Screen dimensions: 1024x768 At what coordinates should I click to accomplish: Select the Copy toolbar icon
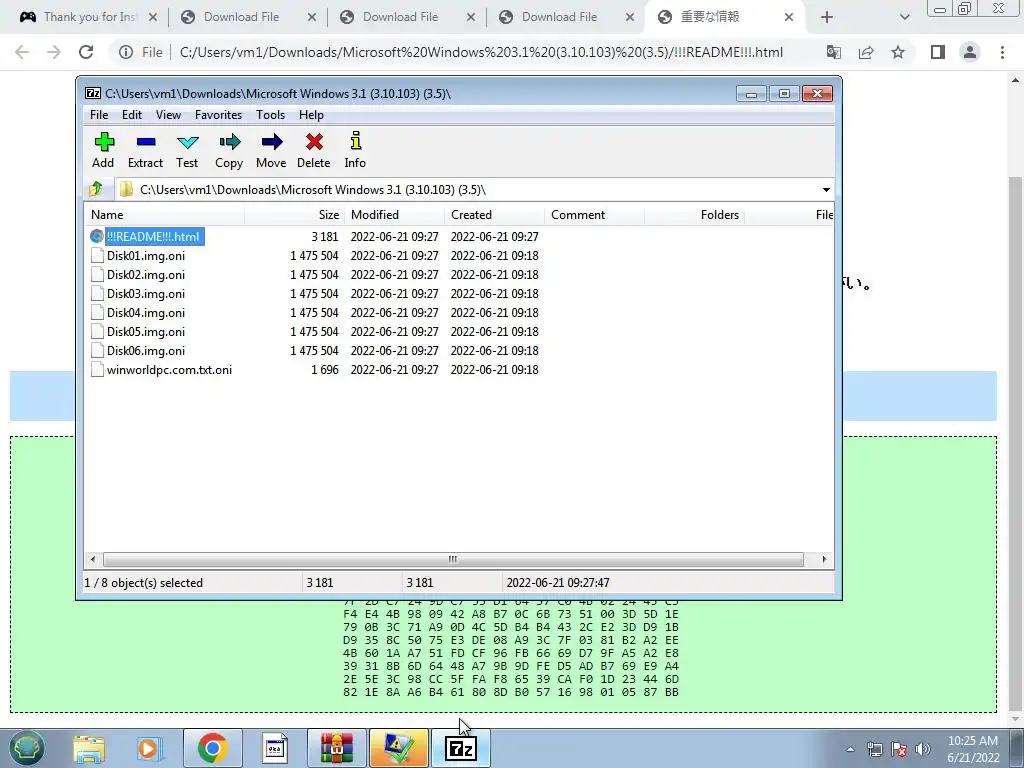coord(229,150)
